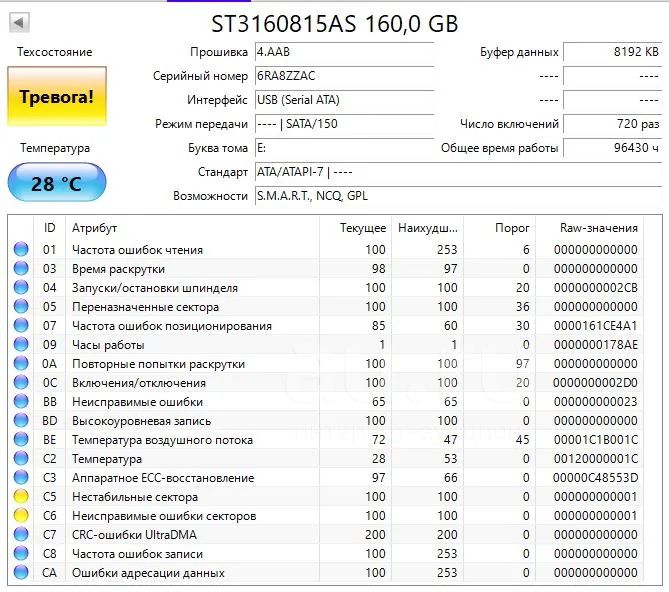The image size is (669, 592).
Task: Click the yellow Тревога! health status button
Action: [x=57, y=96]
